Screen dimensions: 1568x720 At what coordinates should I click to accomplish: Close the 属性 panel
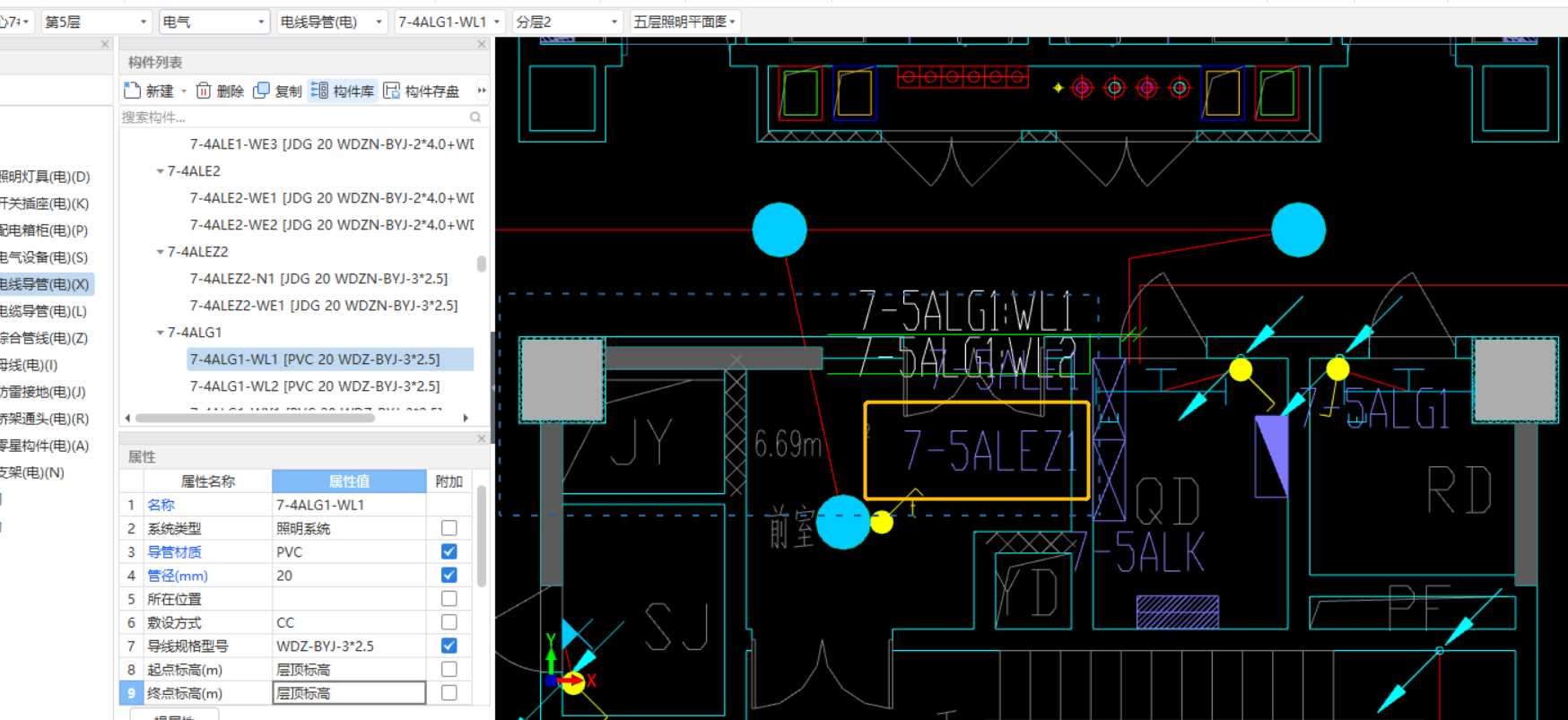482,438
